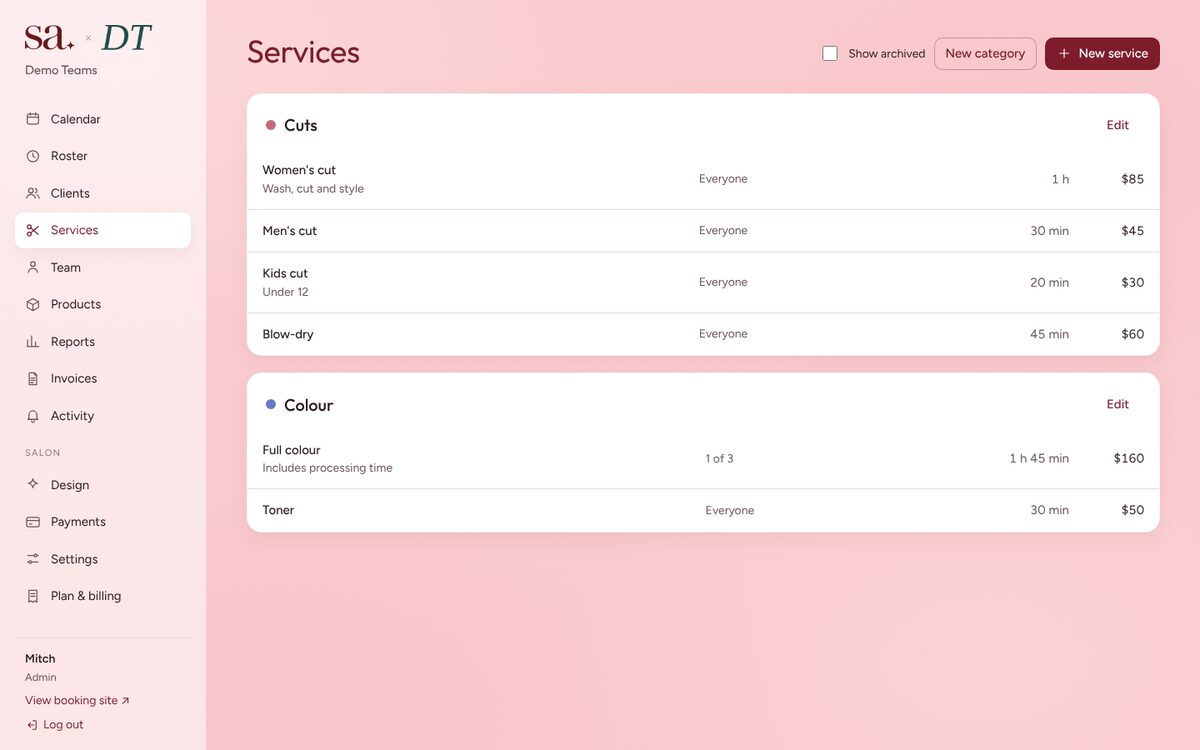Image resolution: width=1200 pixels, height=750 pixels.
Task: Click Everyone in the Toner row
Action: pos(730,510)
